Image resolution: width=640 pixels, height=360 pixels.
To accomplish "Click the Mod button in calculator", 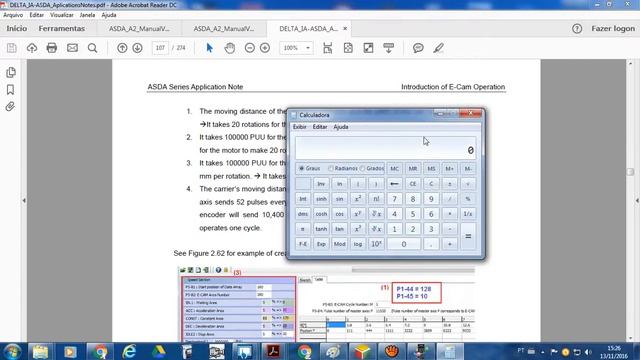I will pyautogui.click(x=340, y=244).
